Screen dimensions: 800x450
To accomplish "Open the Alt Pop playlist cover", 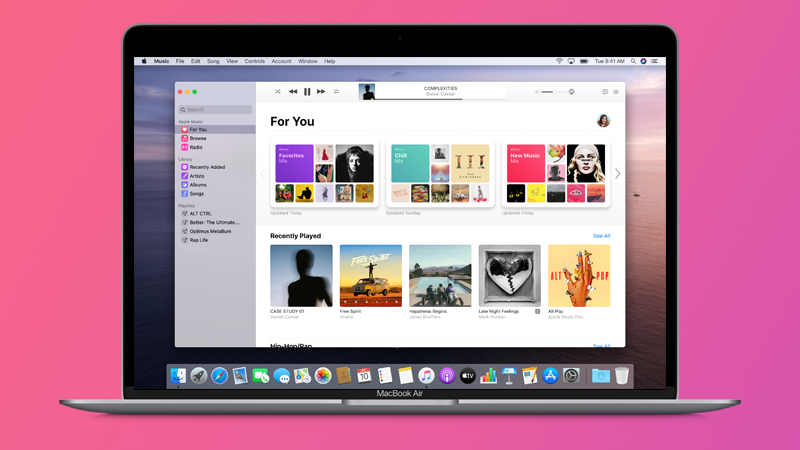I will (x=579, y=276).
